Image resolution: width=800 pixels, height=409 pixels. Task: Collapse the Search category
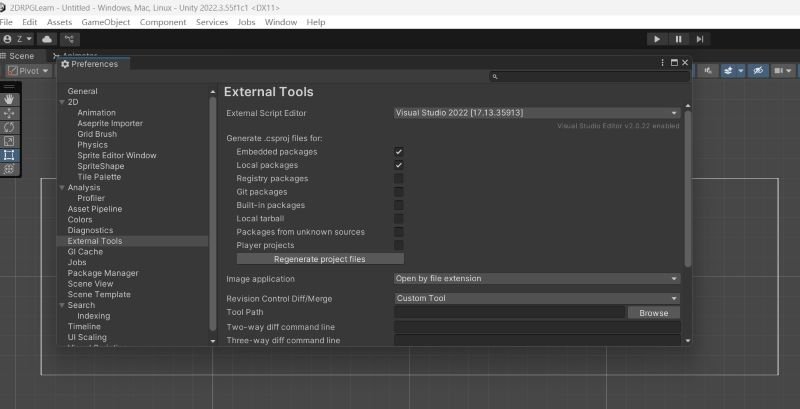[x=62, y=305]
